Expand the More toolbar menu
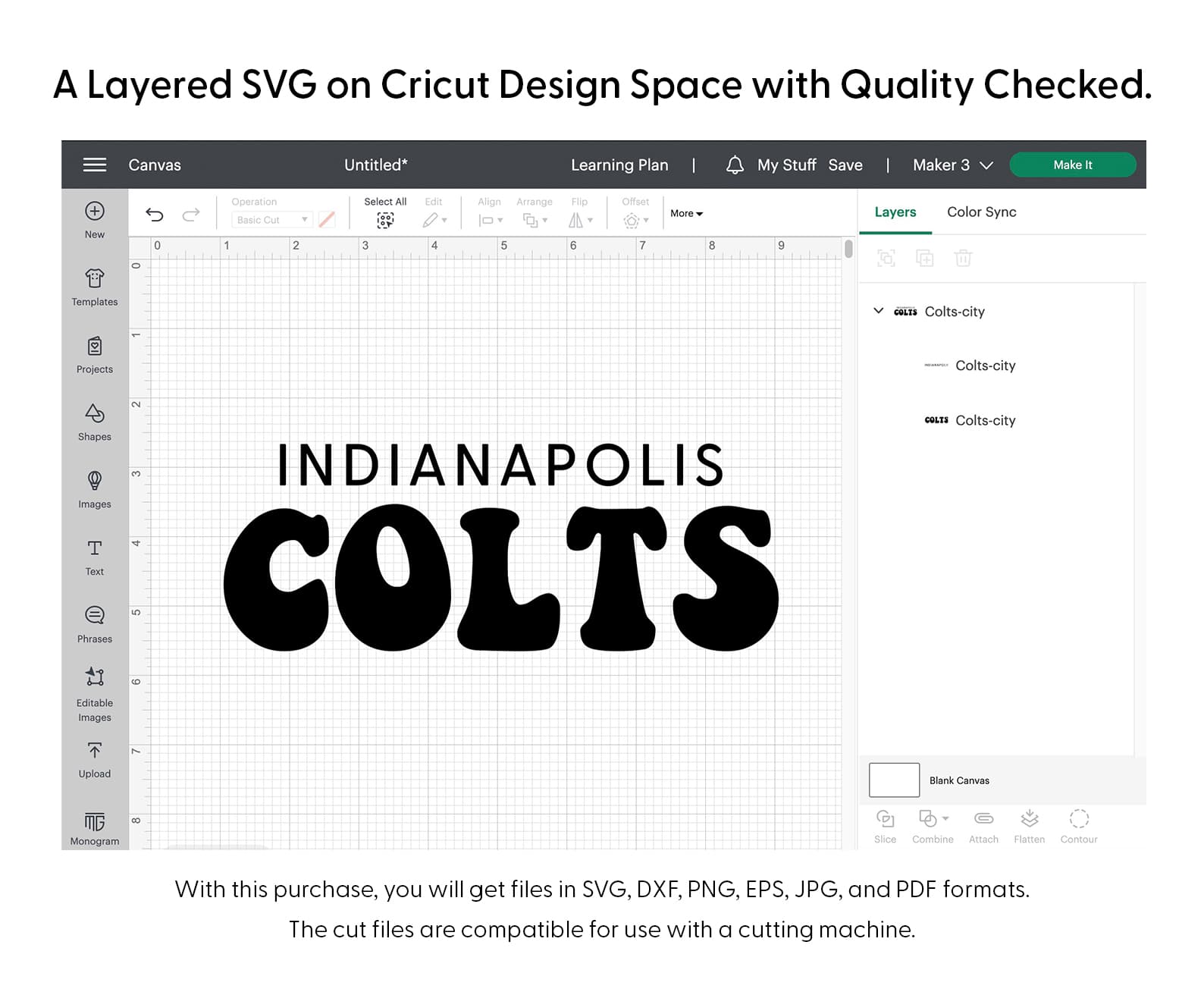1204x992 pixels. [687, 214]
